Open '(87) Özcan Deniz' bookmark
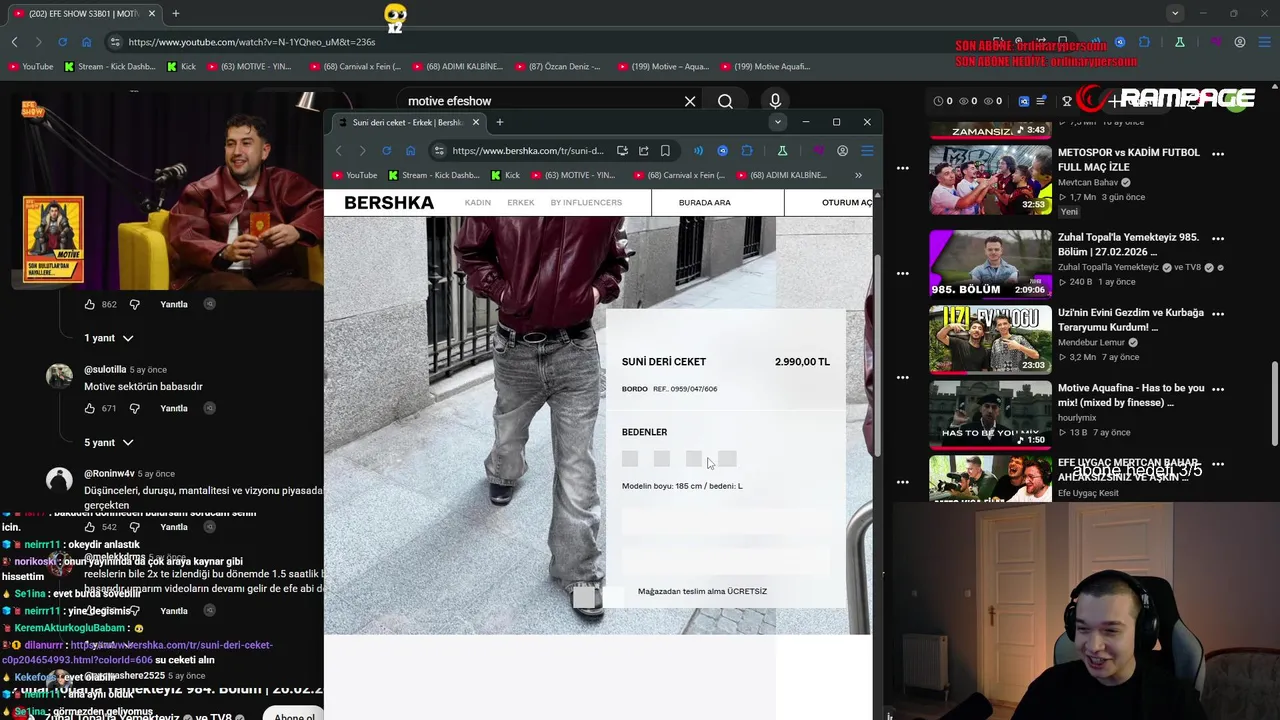Screen dimensions: 1280x720 [x=559, y=67]
